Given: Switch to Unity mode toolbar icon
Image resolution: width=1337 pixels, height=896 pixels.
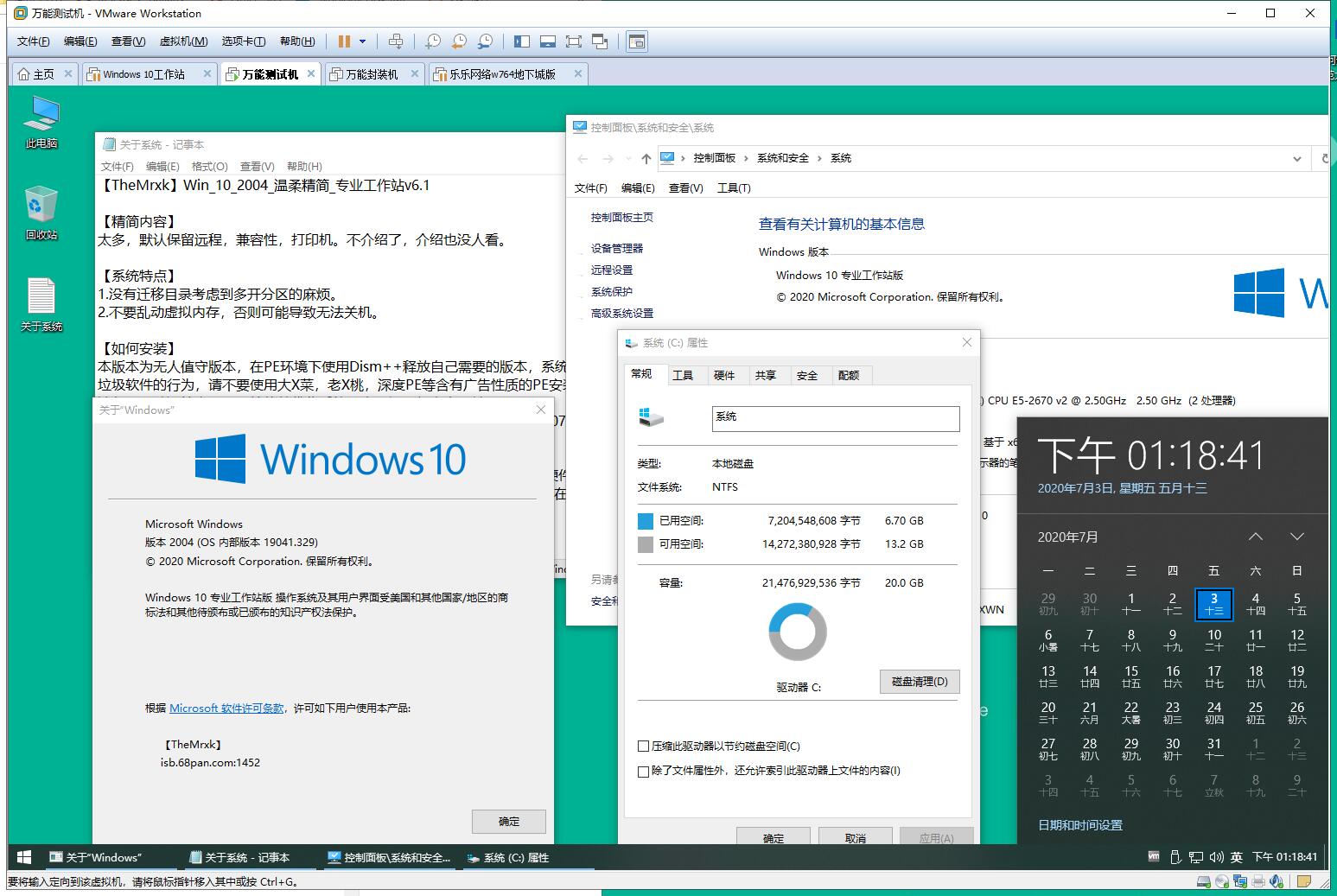Looking at the screenshot, I should point(600,41).
